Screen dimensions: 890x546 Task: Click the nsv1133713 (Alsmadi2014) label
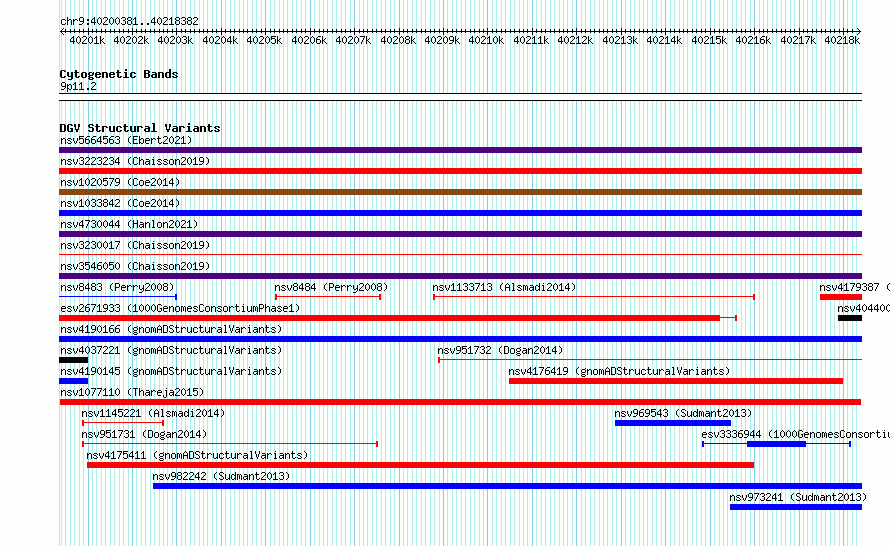coord(504,287)
